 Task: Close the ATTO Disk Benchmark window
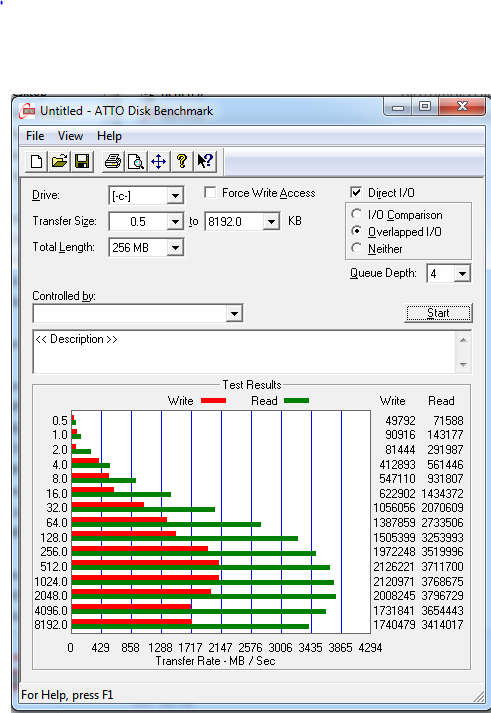pos(462,107)
